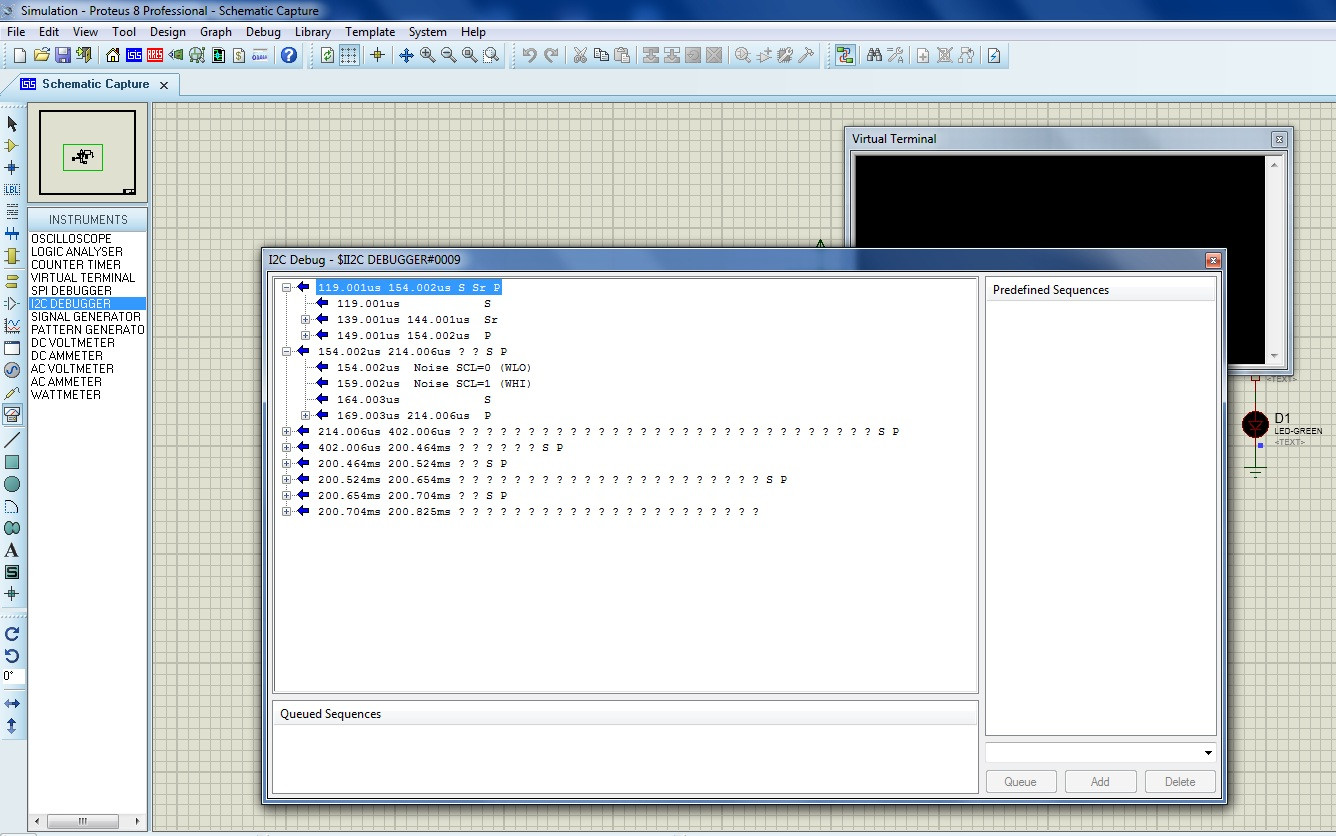The image size is (1336, 836).
Task: Close the Schematic Capture tab
Action: [x=165, y=85]
